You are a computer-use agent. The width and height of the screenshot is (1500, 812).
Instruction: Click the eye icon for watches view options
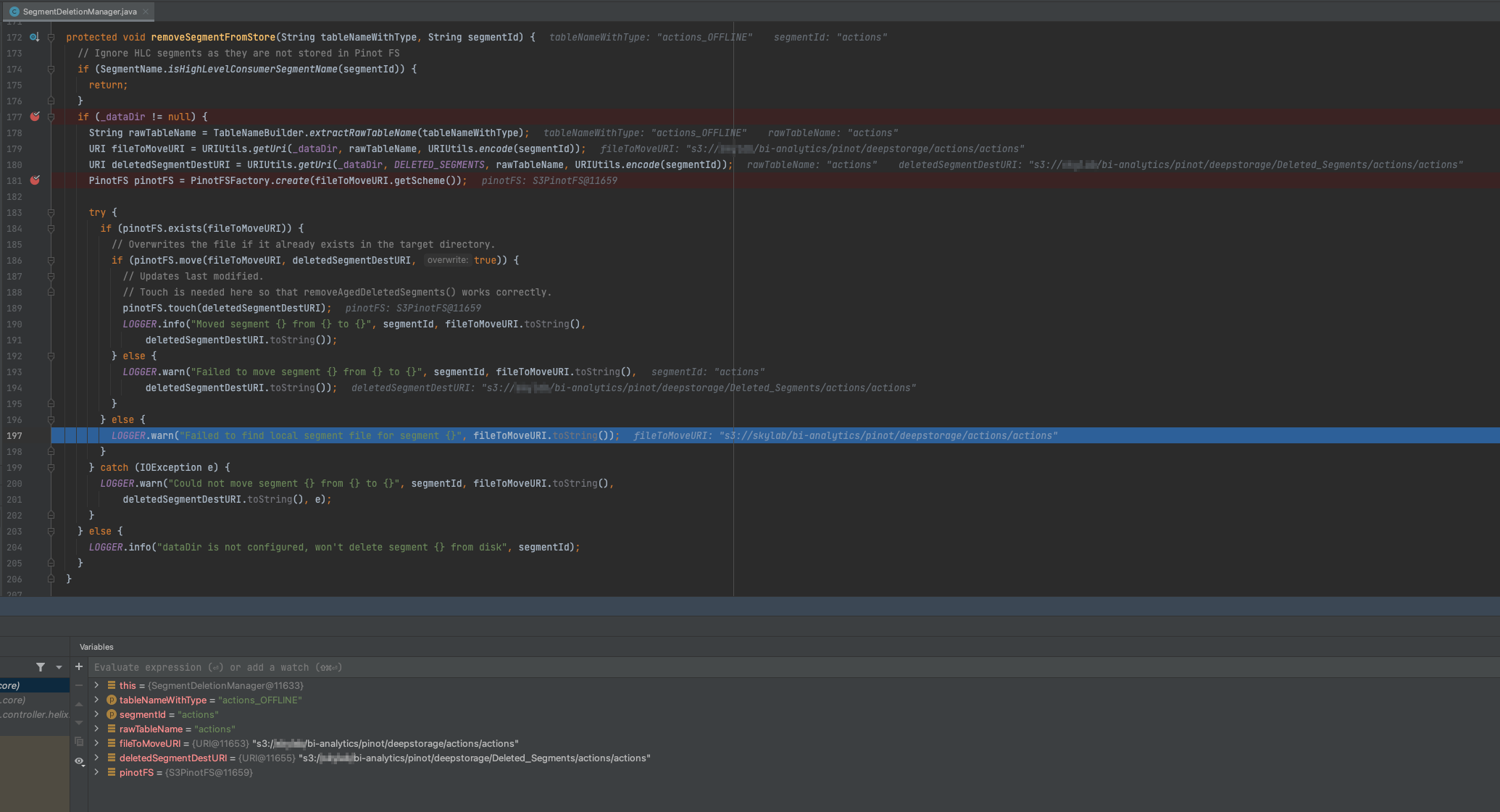(x=79, y=761)
